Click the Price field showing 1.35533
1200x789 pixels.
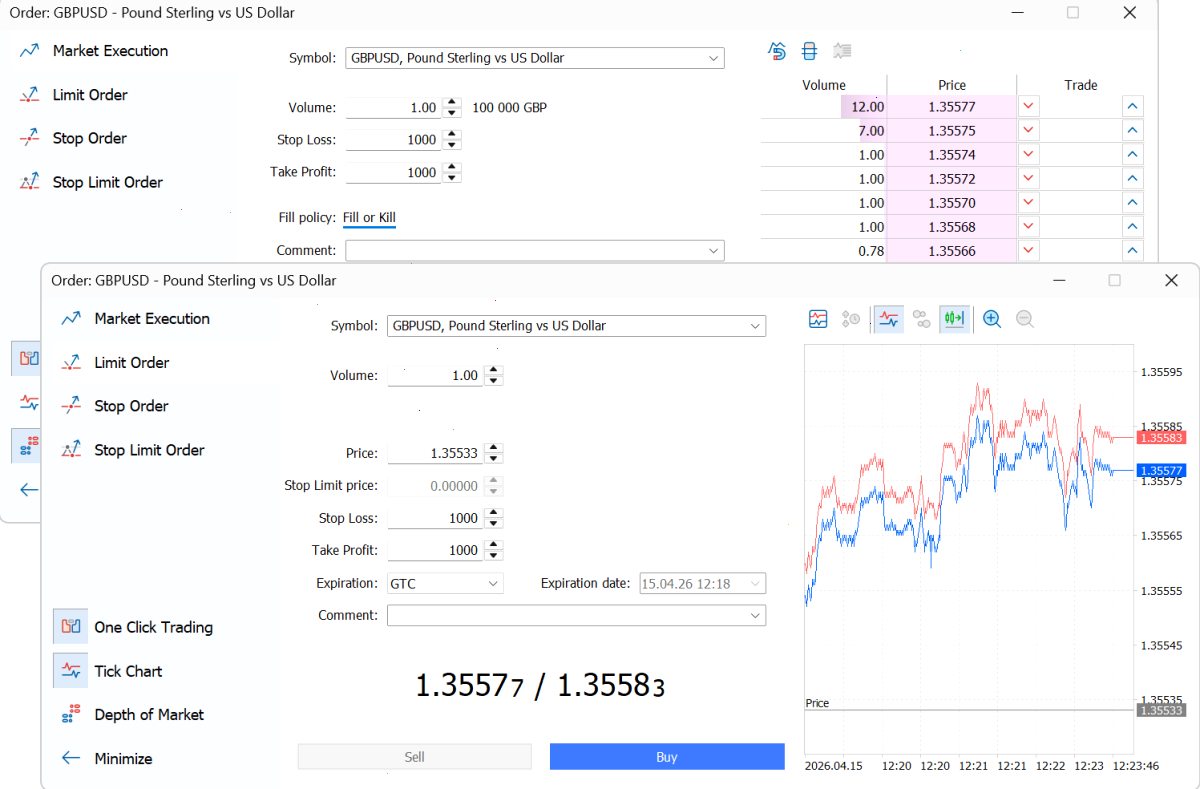coord(434,454)
